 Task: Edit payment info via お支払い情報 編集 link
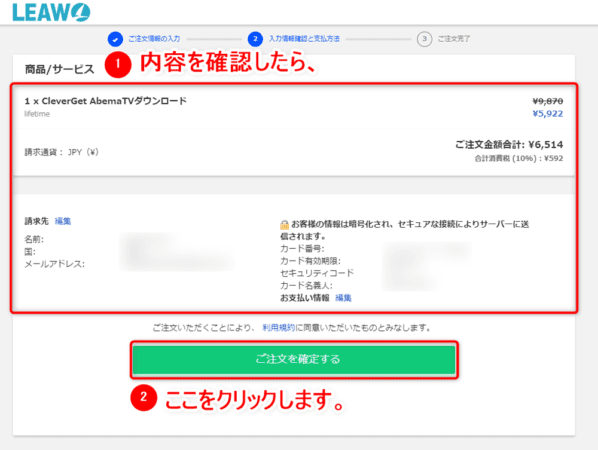point(343,298)
